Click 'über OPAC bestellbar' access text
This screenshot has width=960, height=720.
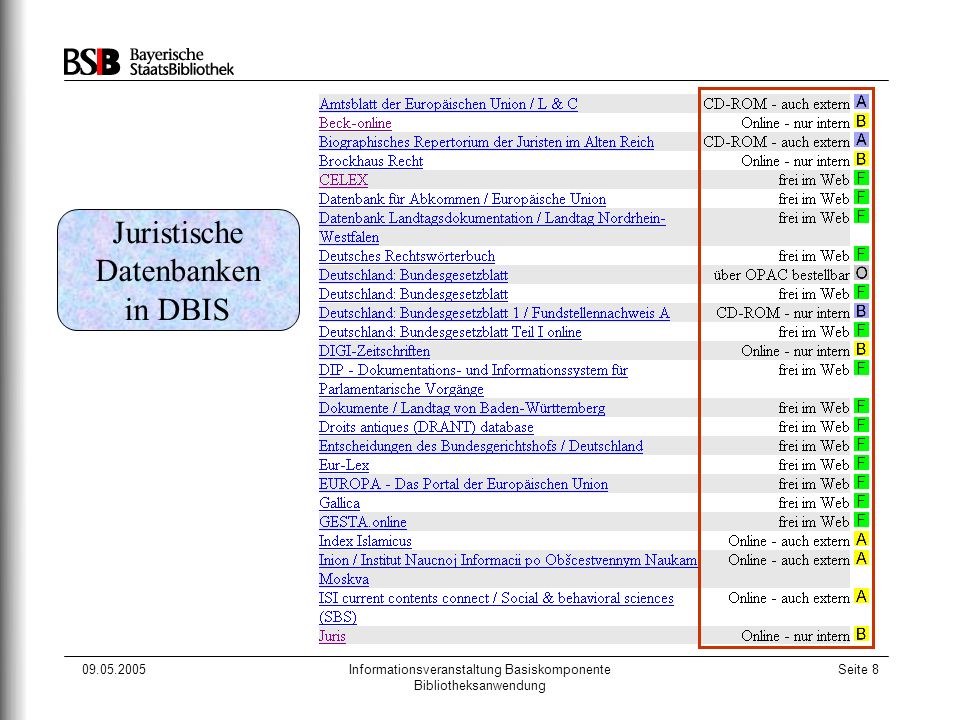(x=781, y=275)
